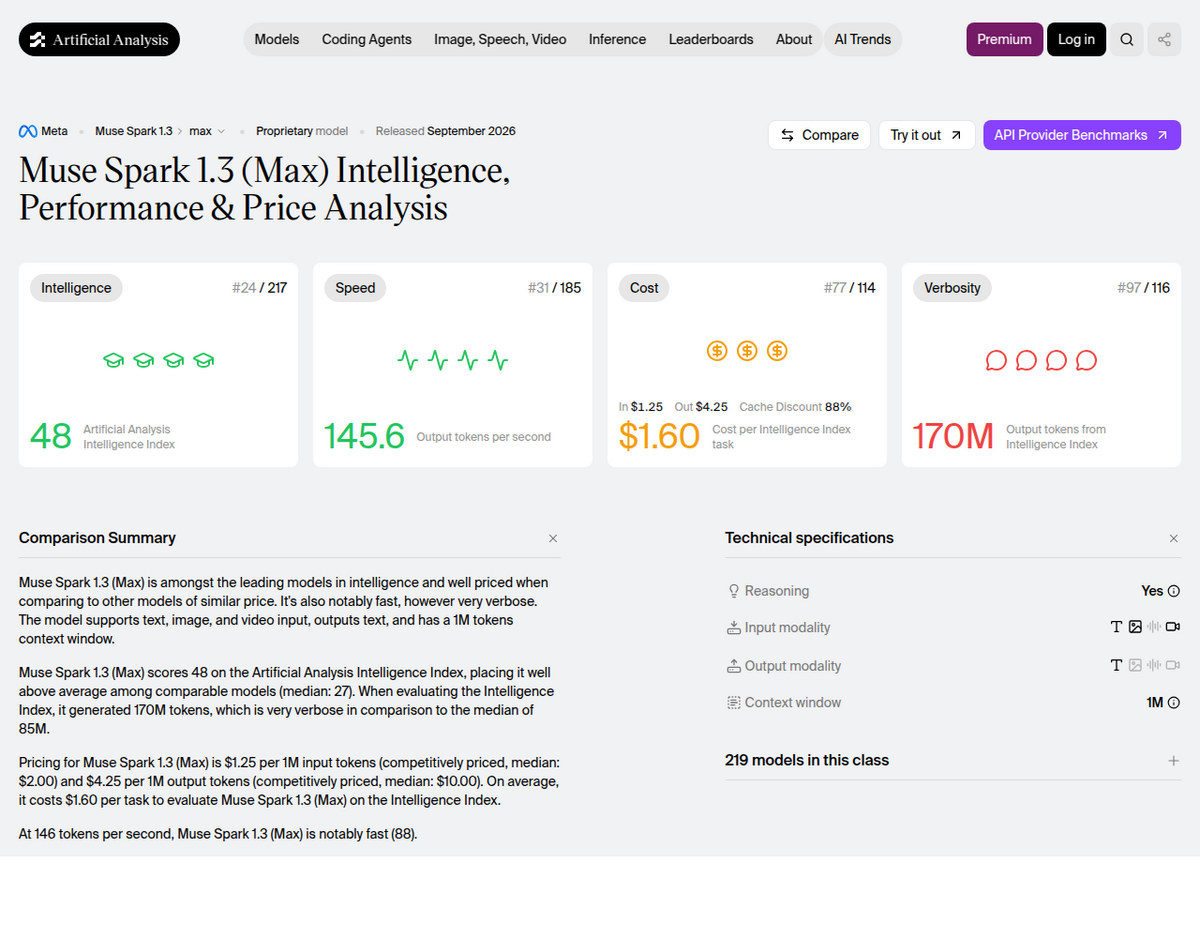Screen dimensions: 1200x938
Task: Click Muse Spark 1.3 breadcrumb link
Action: tap(134, 131)
